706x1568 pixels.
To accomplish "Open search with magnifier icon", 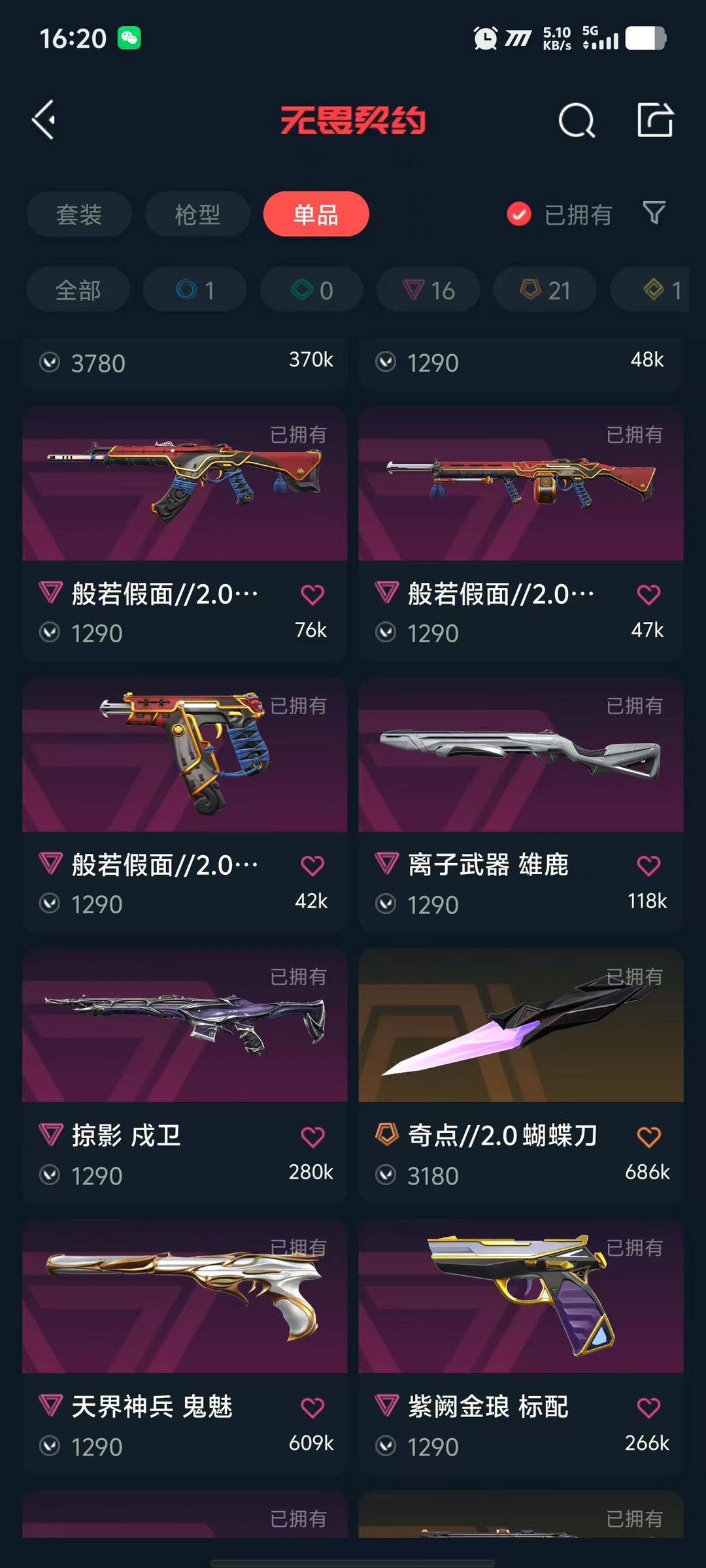I will [577, 120].
